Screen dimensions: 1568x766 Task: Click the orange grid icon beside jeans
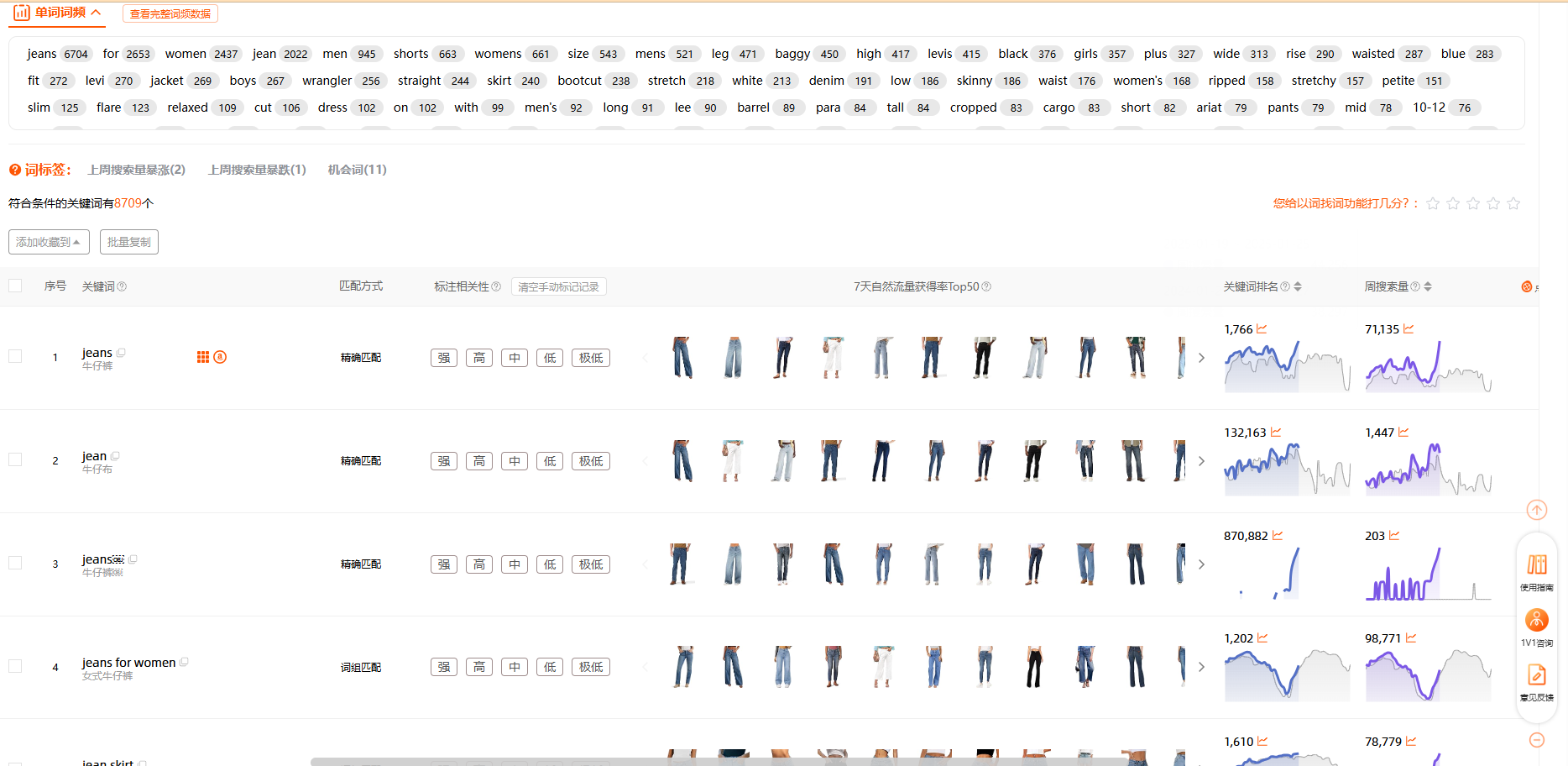click(203, 357)
